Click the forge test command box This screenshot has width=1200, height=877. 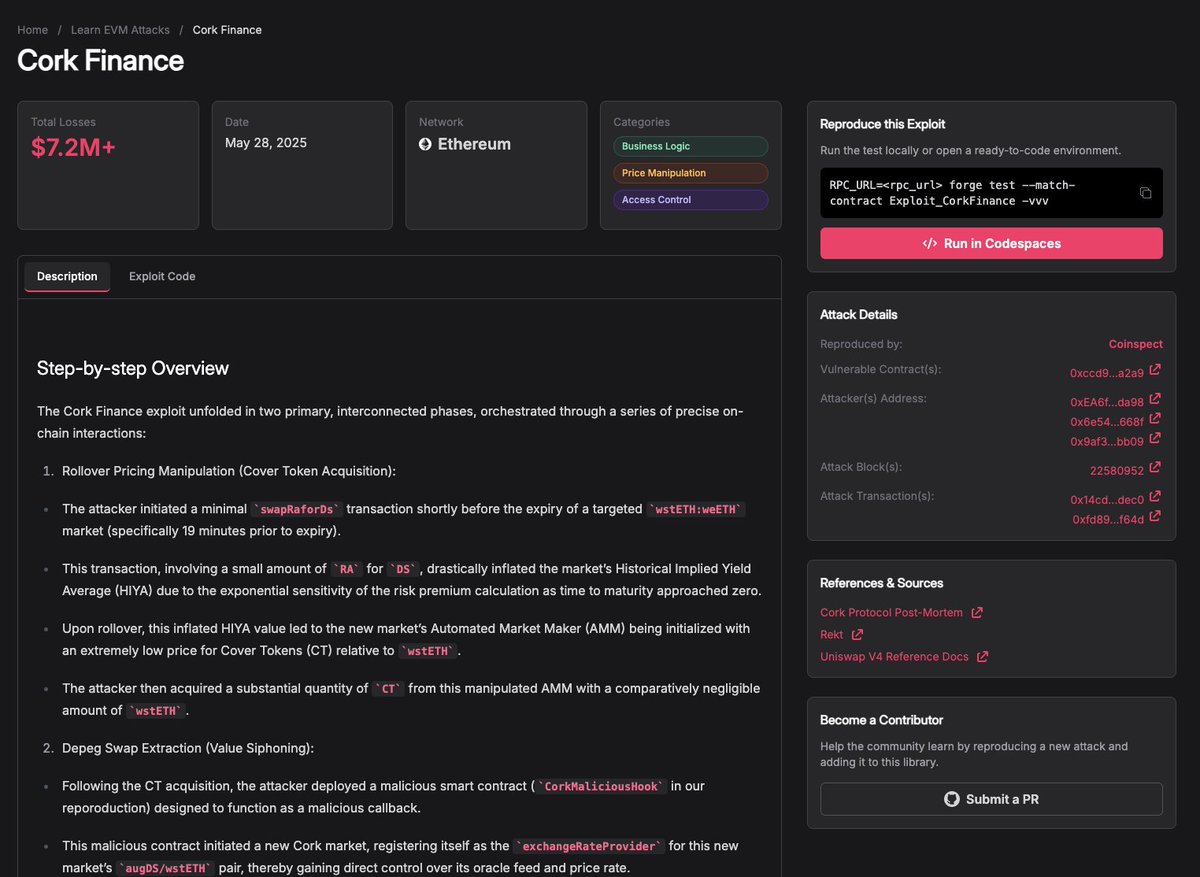(x=991, y=193)
